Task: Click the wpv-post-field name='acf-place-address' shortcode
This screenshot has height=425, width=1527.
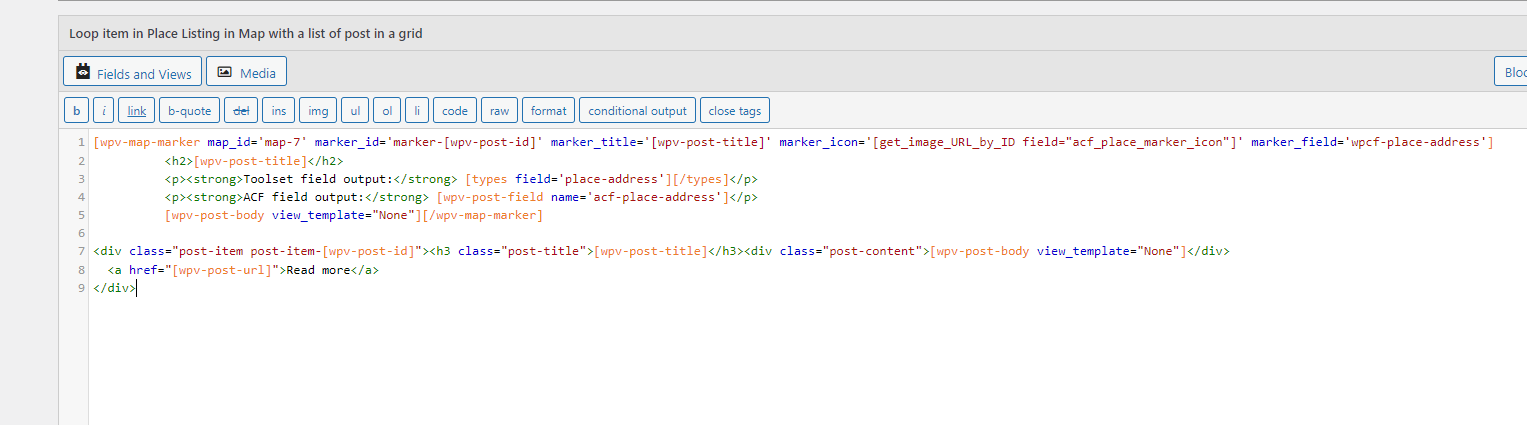Action: tap(583, 197)
